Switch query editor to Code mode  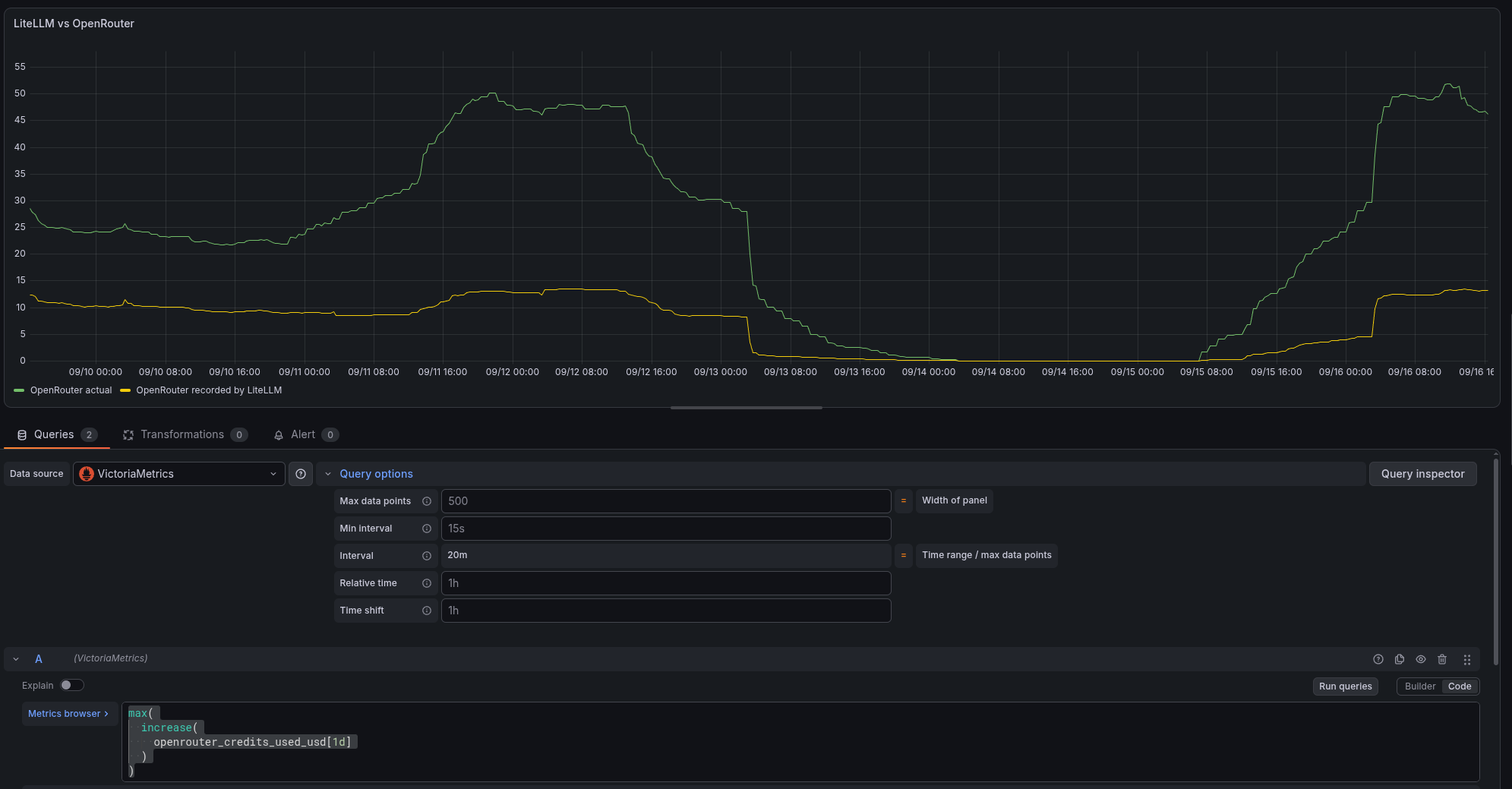click(1460, 686)
